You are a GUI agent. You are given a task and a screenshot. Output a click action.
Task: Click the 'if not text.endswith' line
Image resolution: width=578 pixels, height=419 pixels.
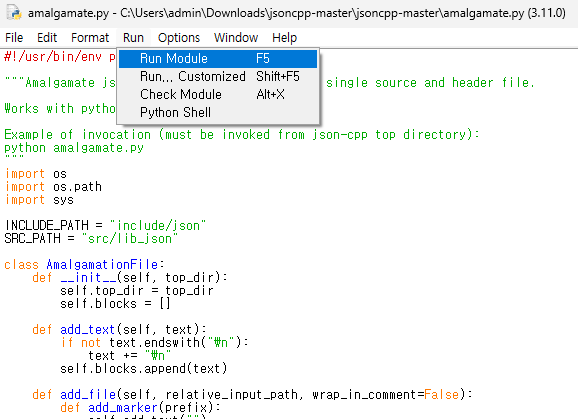click(x=154, y=342)
